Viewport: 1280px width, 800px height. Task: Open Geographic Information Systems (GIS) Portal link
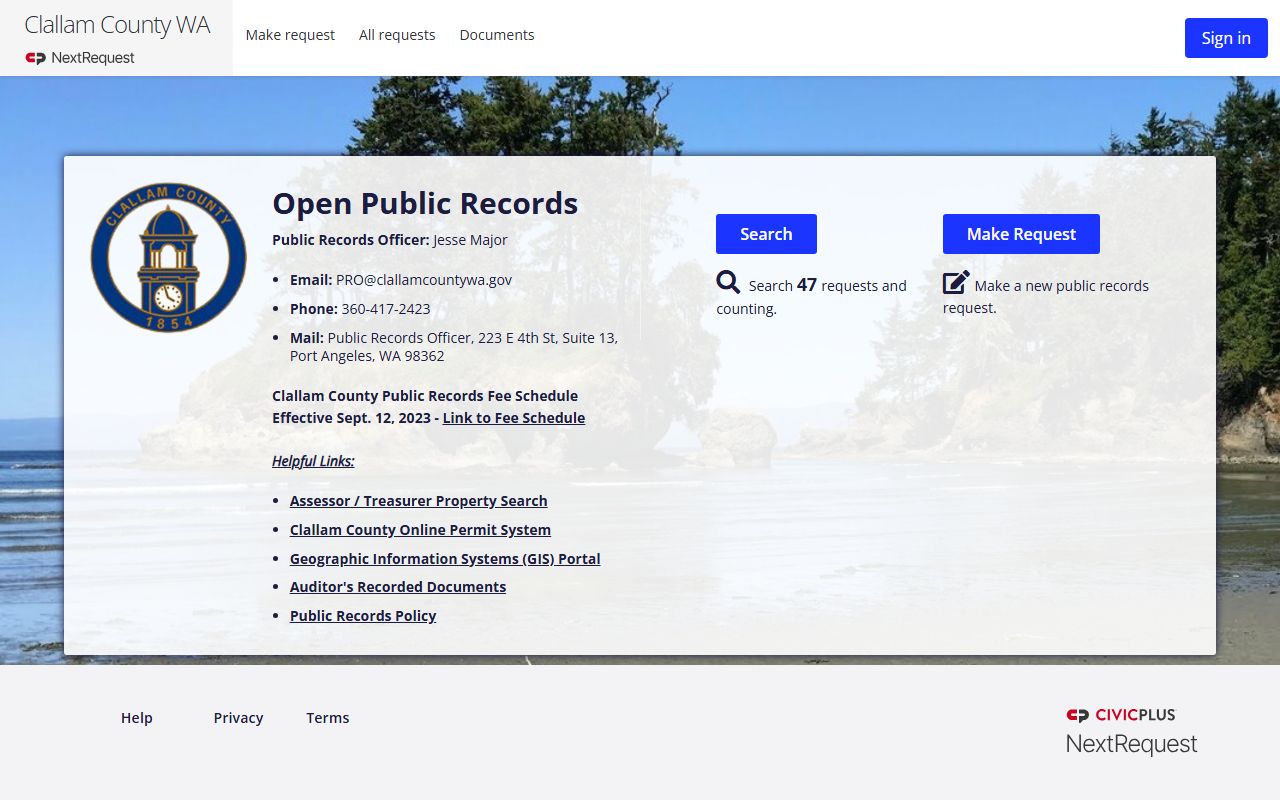(445, 559)
